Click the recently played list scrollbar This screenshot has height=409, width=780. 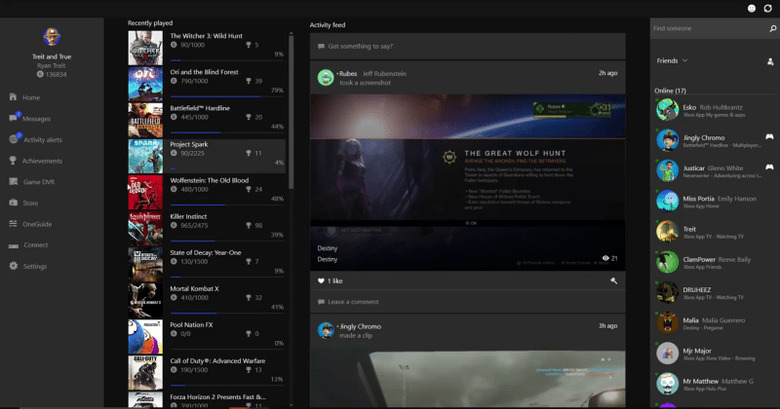coord(291,112)
